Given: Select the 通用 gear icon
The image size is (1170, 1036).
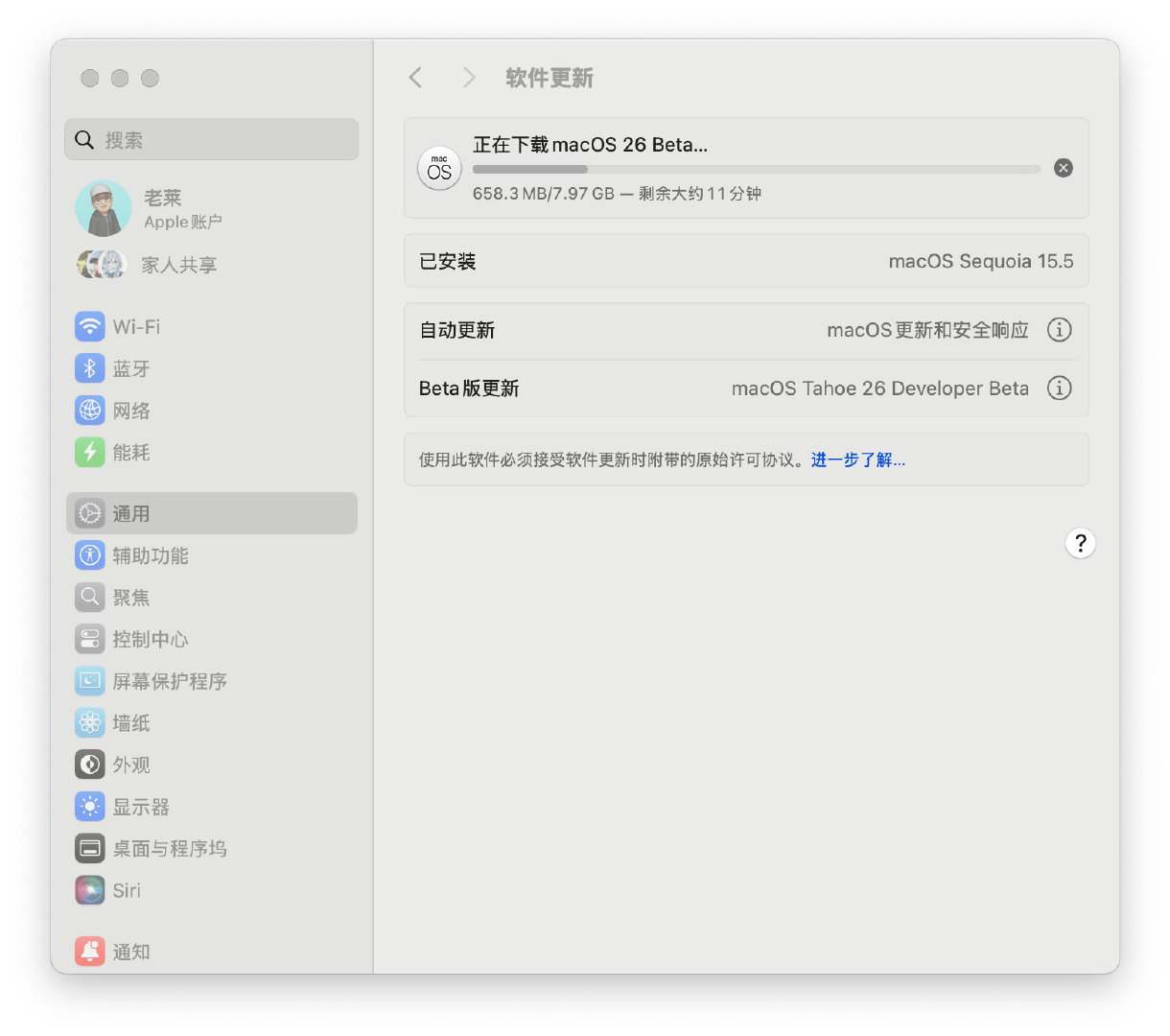Looking at the screenshot, I should (x=90, y=513).
